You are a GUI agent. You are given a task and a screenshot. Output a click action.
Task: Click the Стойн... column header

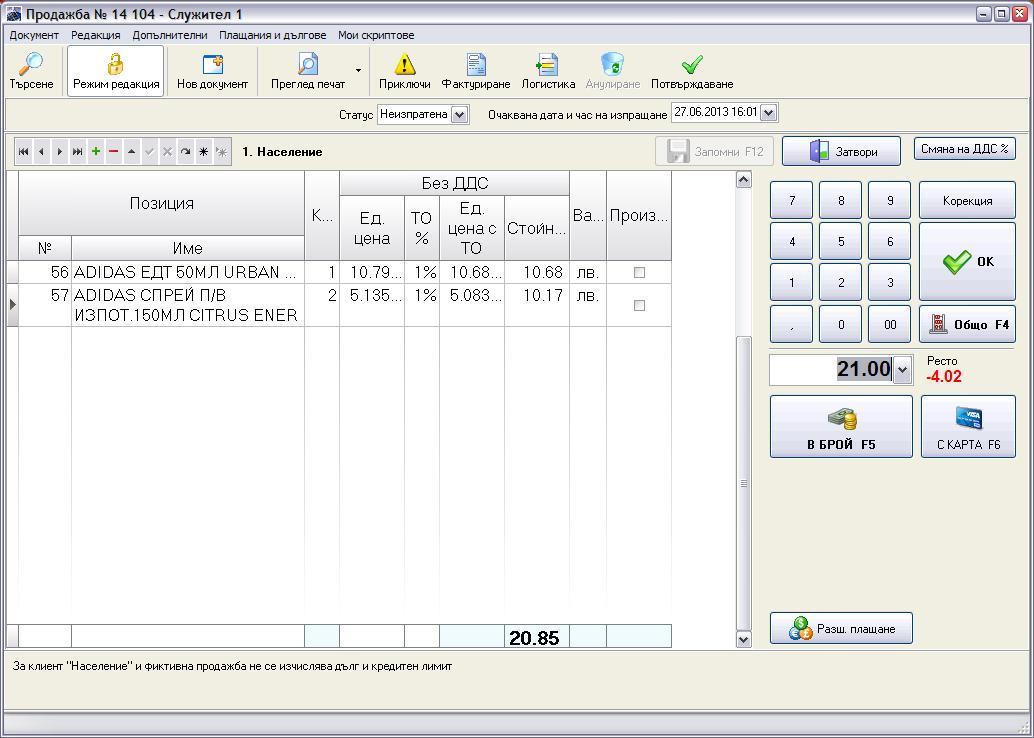coord(536,228)
